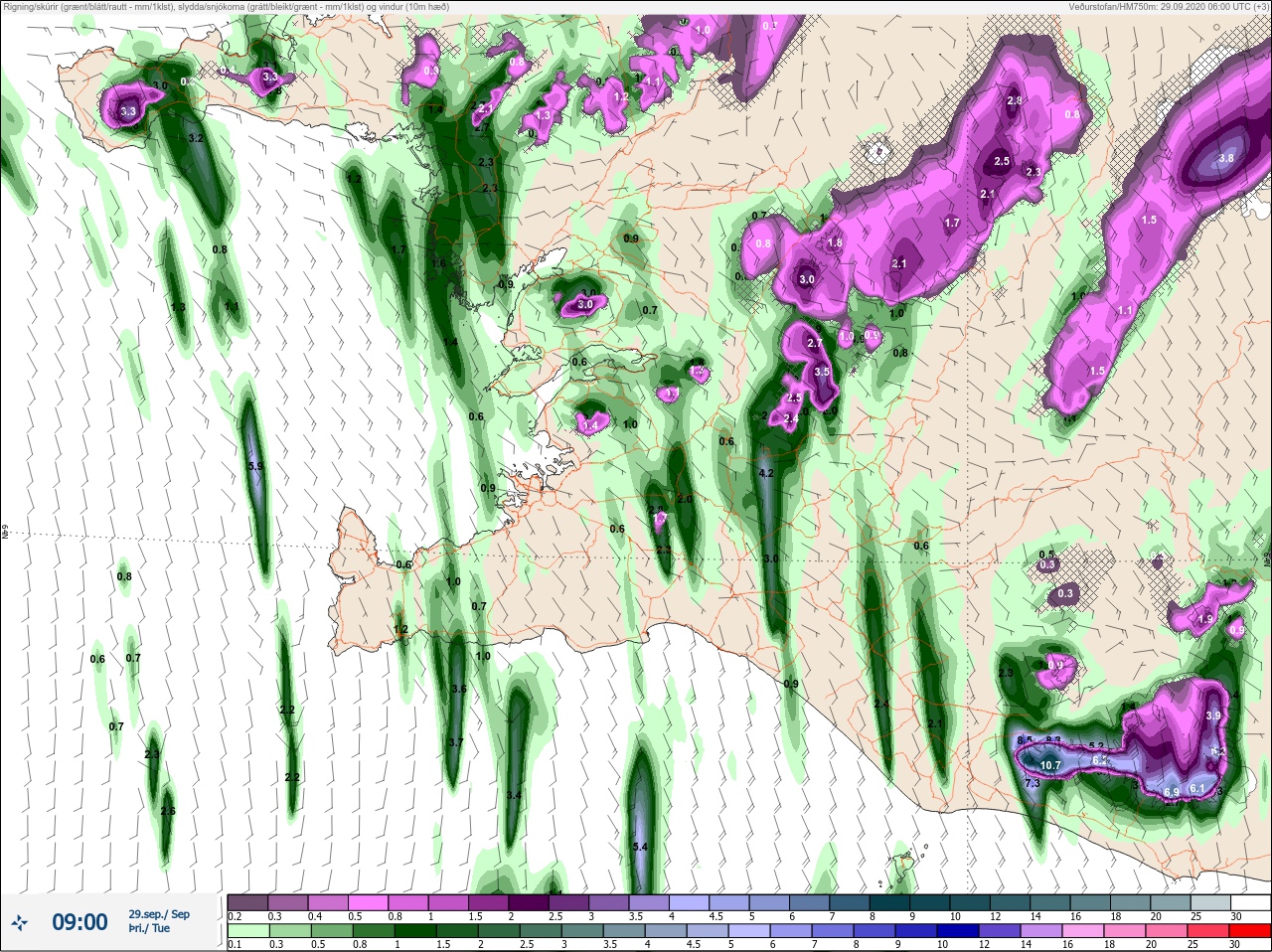
Task: Click the 5.4 value on the southern rain band
Action: tap(640, 847)
